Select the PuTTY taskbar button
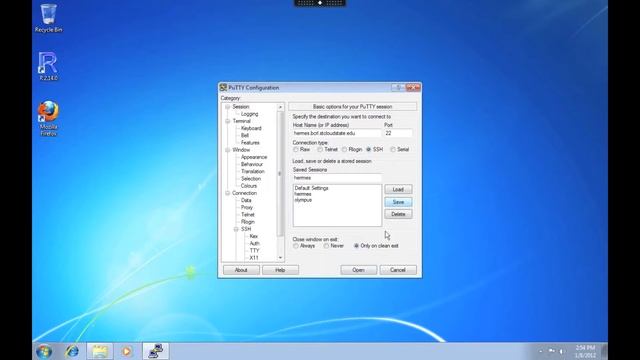Viewport: 640px width, 360px height. pyautogui.click(x=156, y=351)
